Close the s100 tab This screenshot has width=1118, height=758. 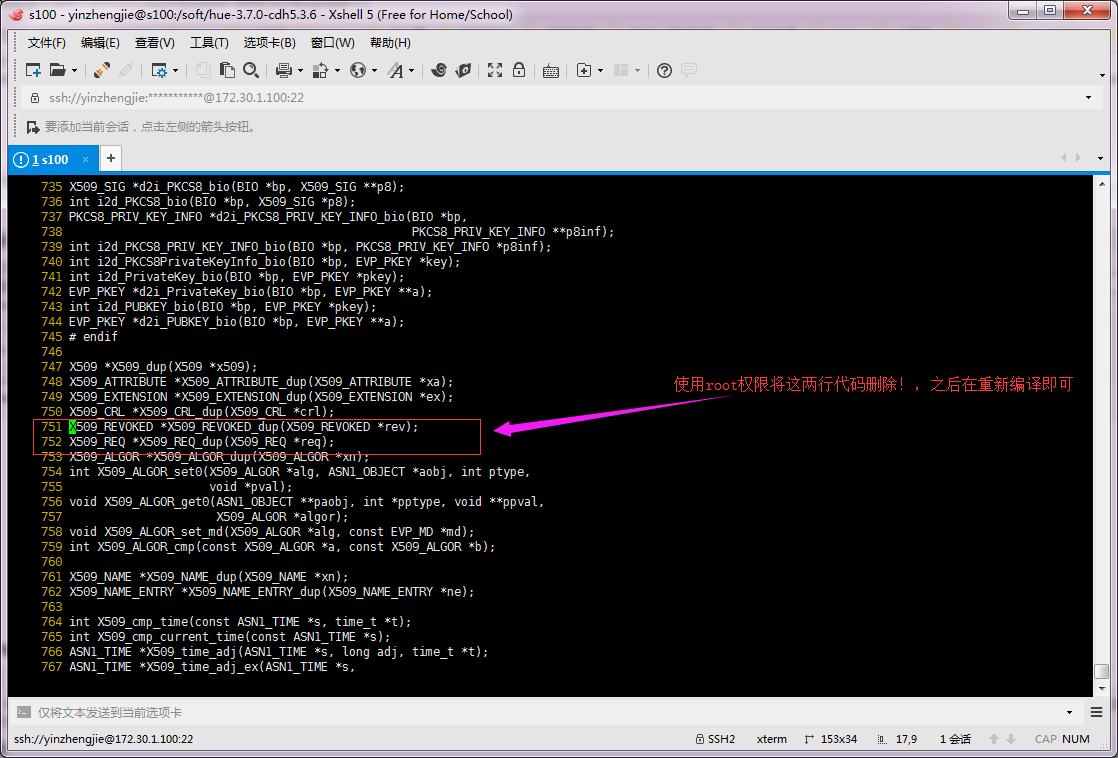point(86,160)
